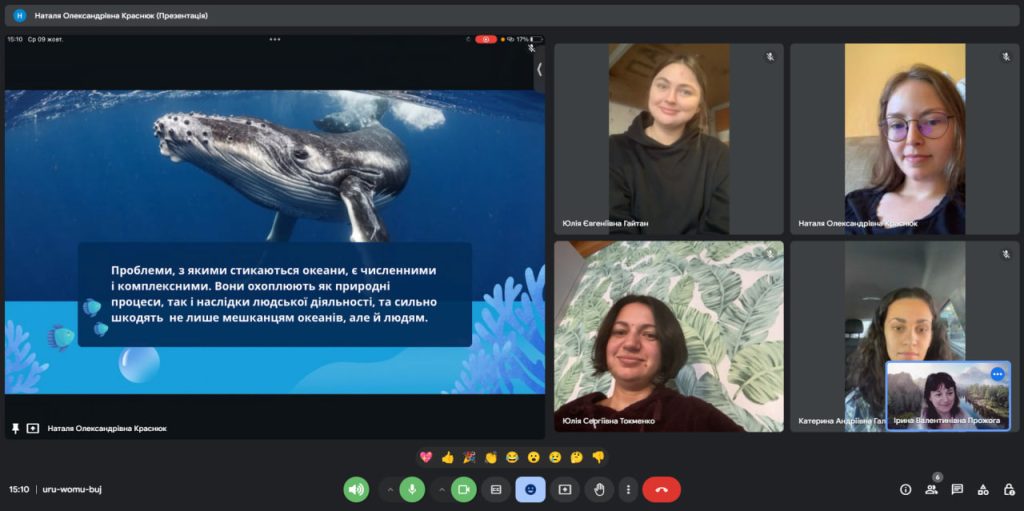Image resolution: width=1024 pixels, height=511 pixels.
Task: Expand audio settings arrow beside microphone
Action: pyautogui.click(x=389, y=489)
